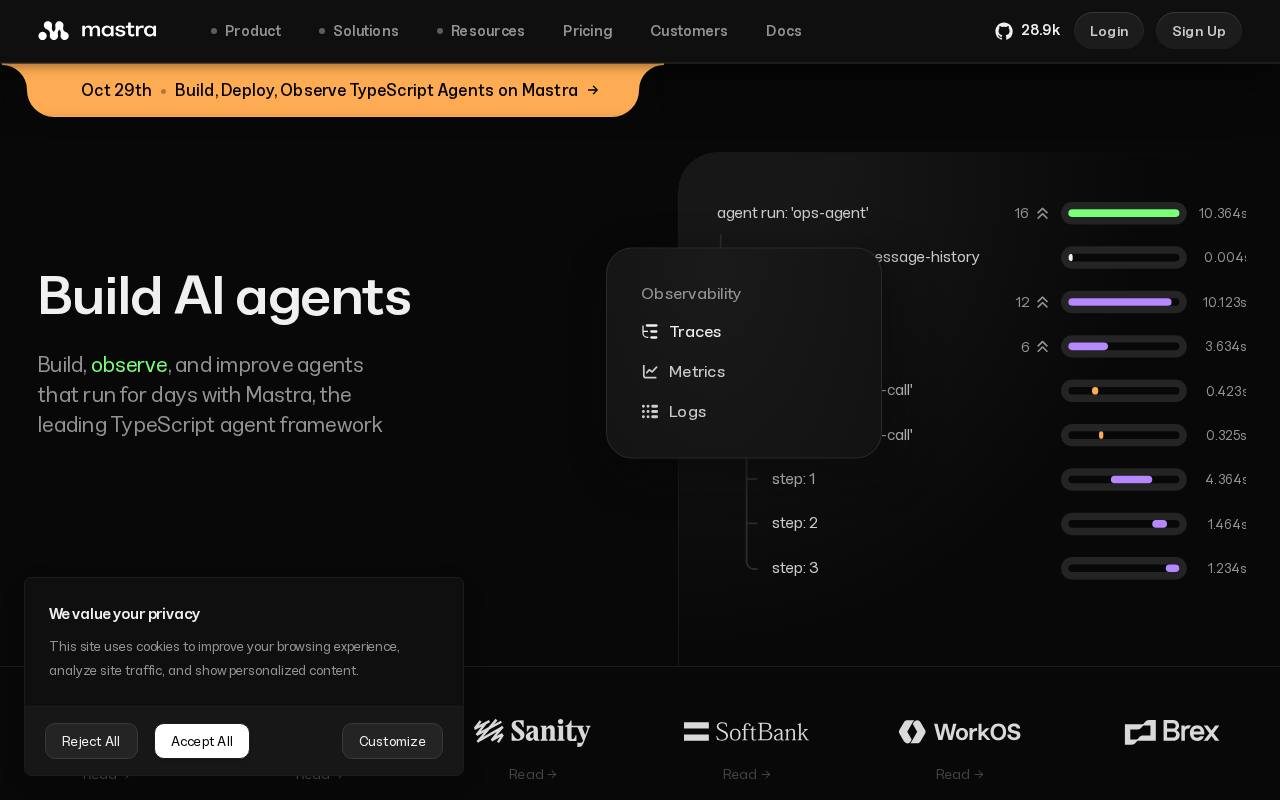The image size is (1280, 800).
Task: Click the WorkOS logo
Action: (x=959, y=732)
